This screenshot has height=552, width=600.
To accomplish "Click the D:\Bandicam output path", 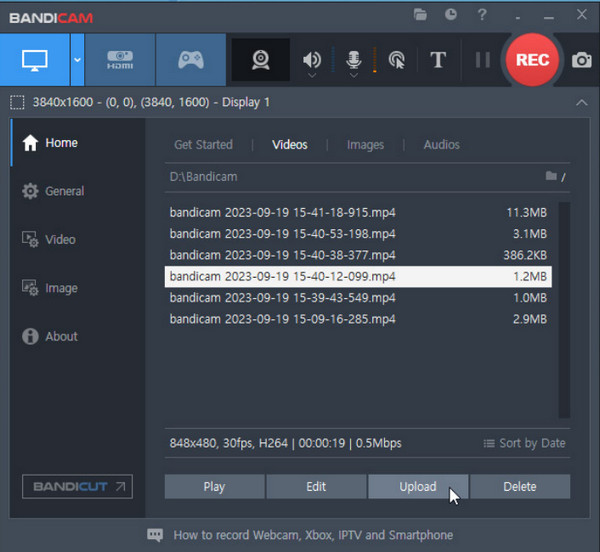I will pos(203,177).
